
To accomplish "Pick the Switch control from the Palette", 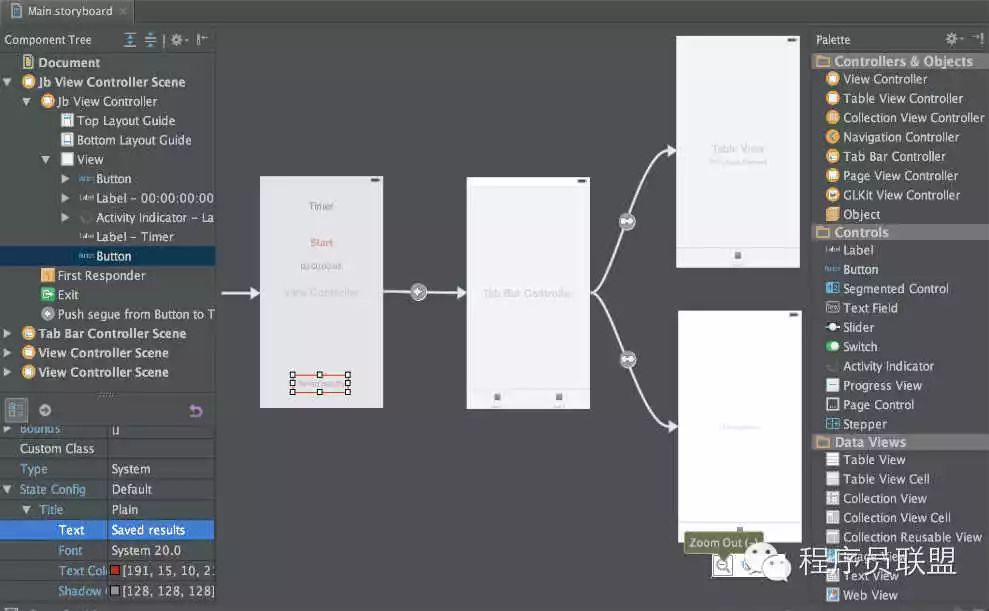I will [859, 347].
